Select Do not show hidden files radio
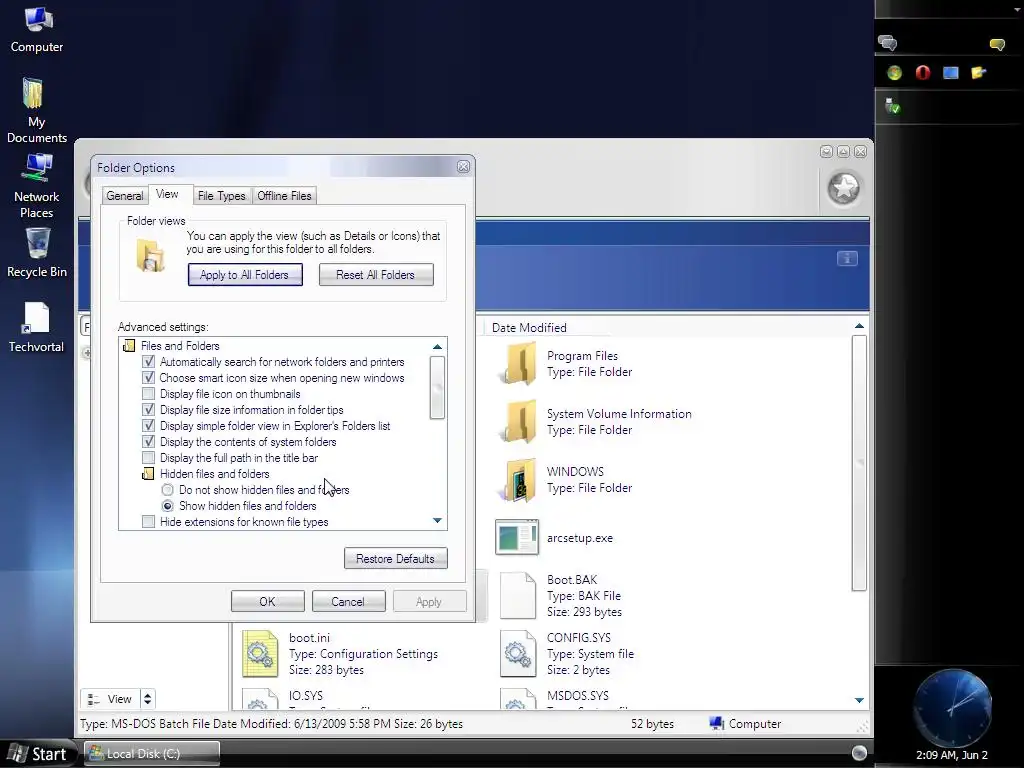 [168, 490]
